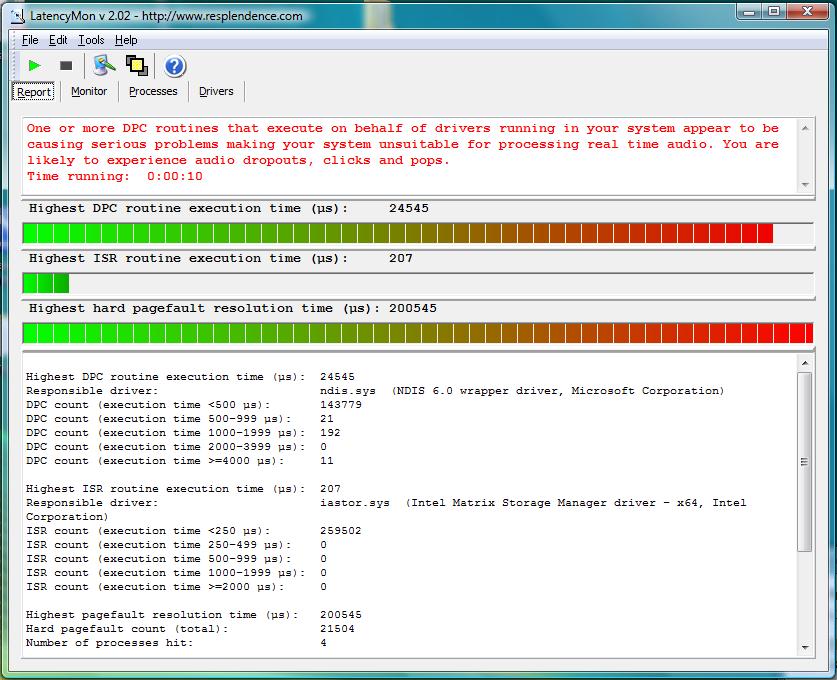This screenshot has width=837, height=680.
Task: Click the header value '24545' above the DPC bar
Action: 409,208
